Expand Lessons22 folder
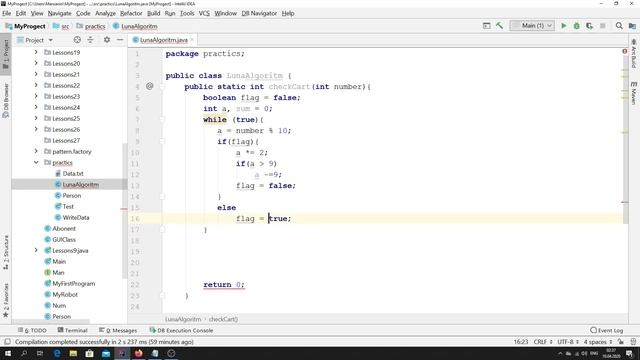Screen dimensions: 640x360 pyautogui.click(x=36, y=85)
